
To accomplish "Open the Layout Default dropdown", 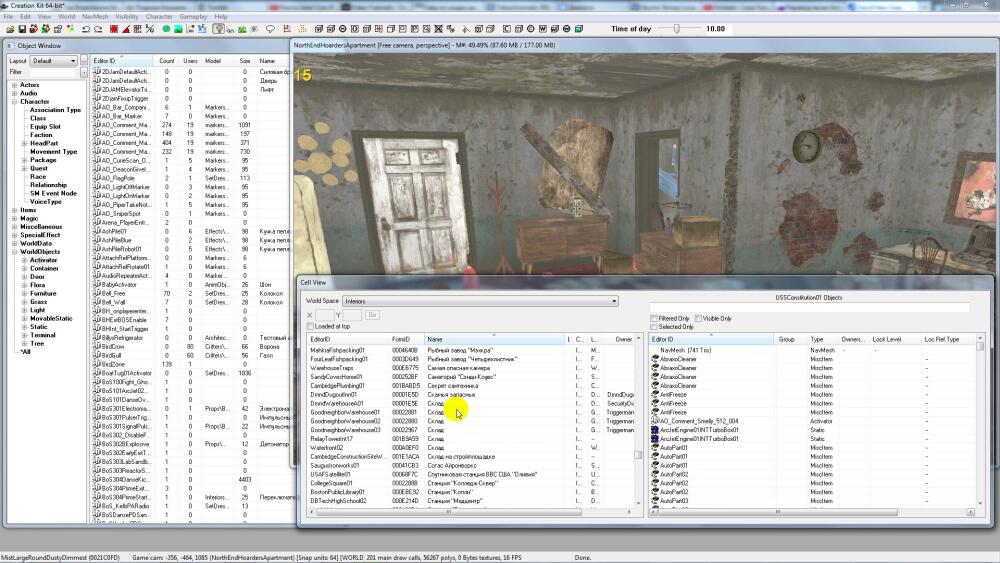I will click(x=54, y=61).
